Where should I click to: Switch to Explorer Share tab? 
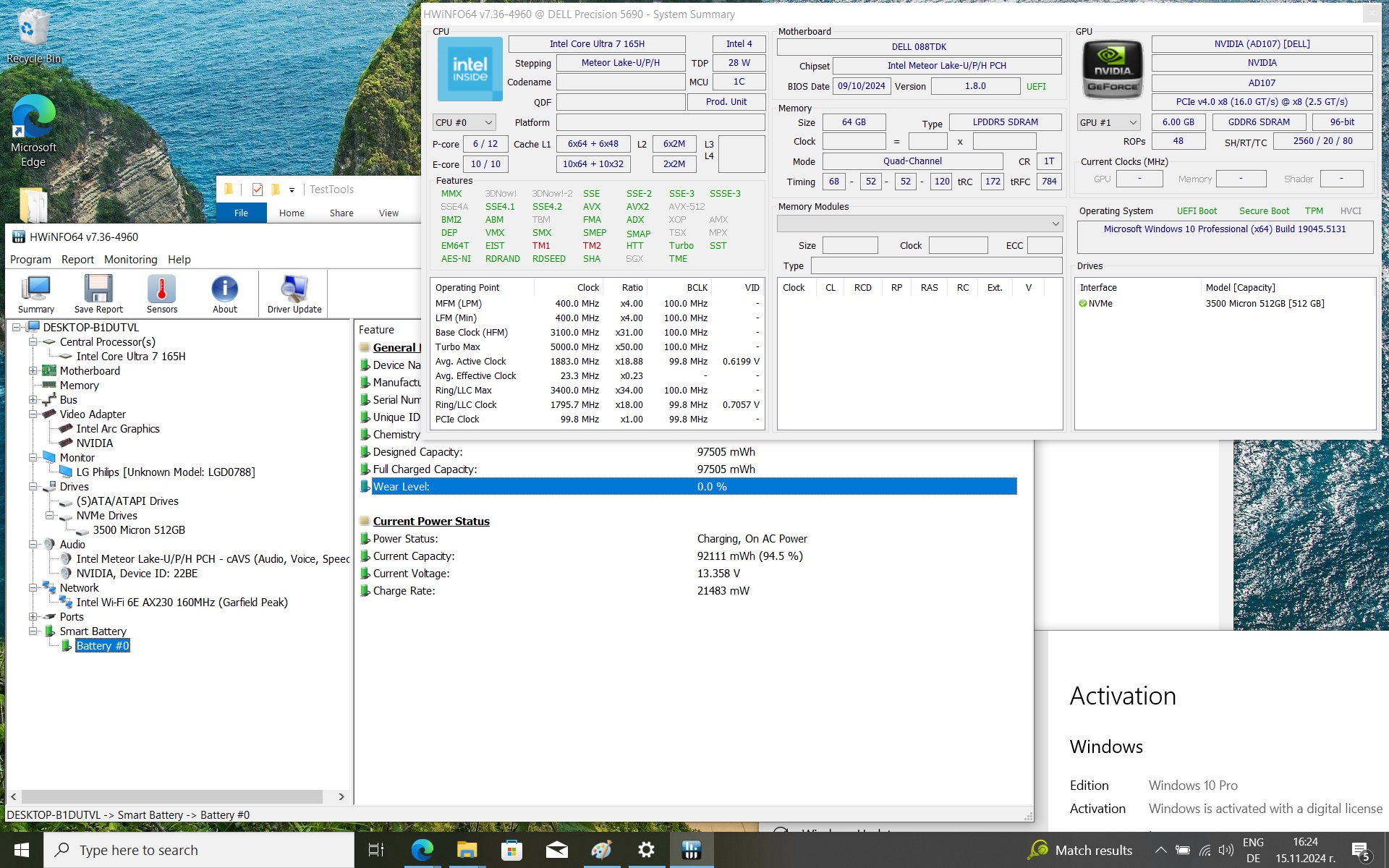(341, 213)
